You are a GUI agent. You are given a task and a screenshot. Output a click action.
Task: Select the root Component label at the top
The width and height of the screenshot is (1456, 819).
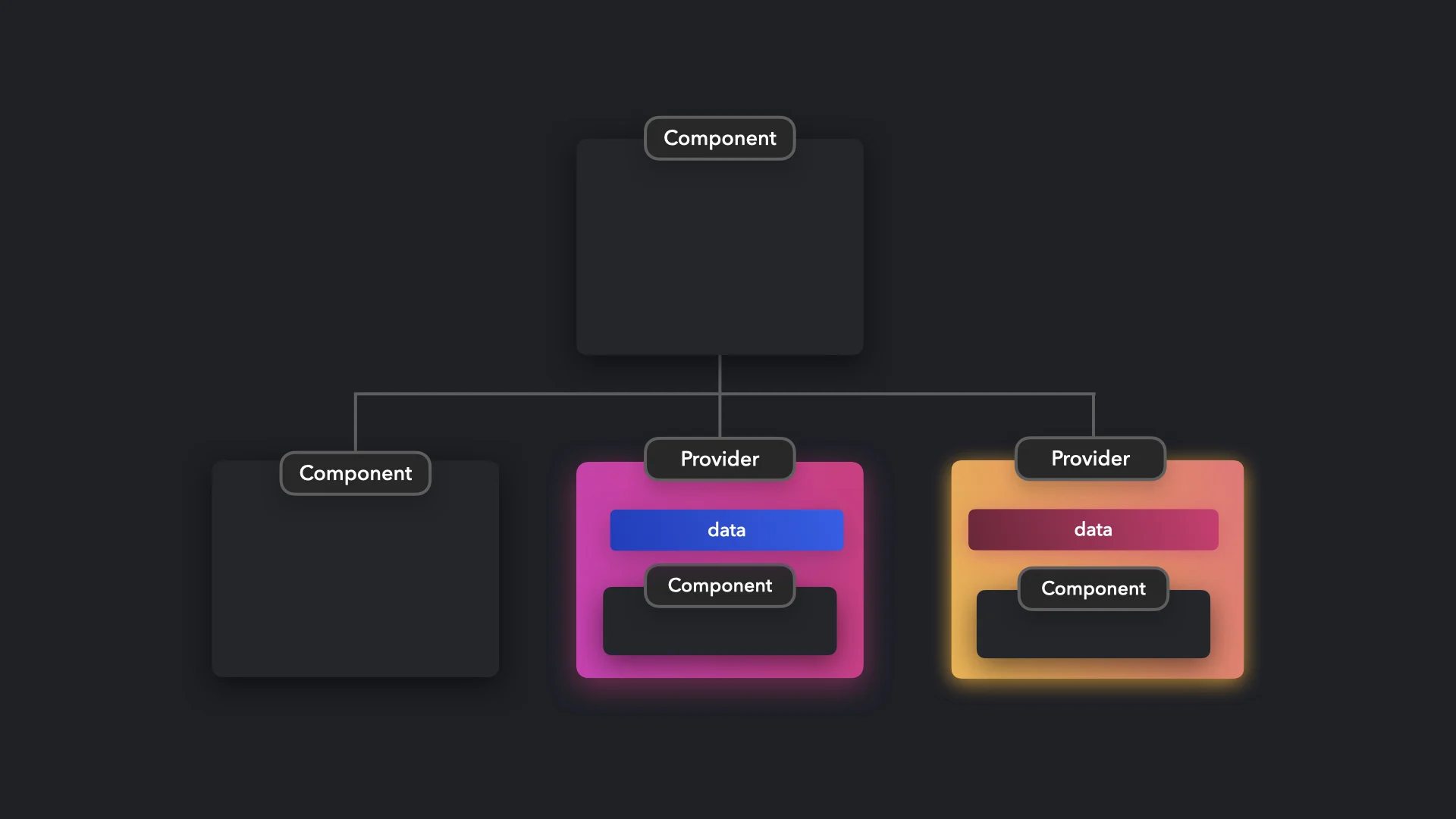pos(720,138)
